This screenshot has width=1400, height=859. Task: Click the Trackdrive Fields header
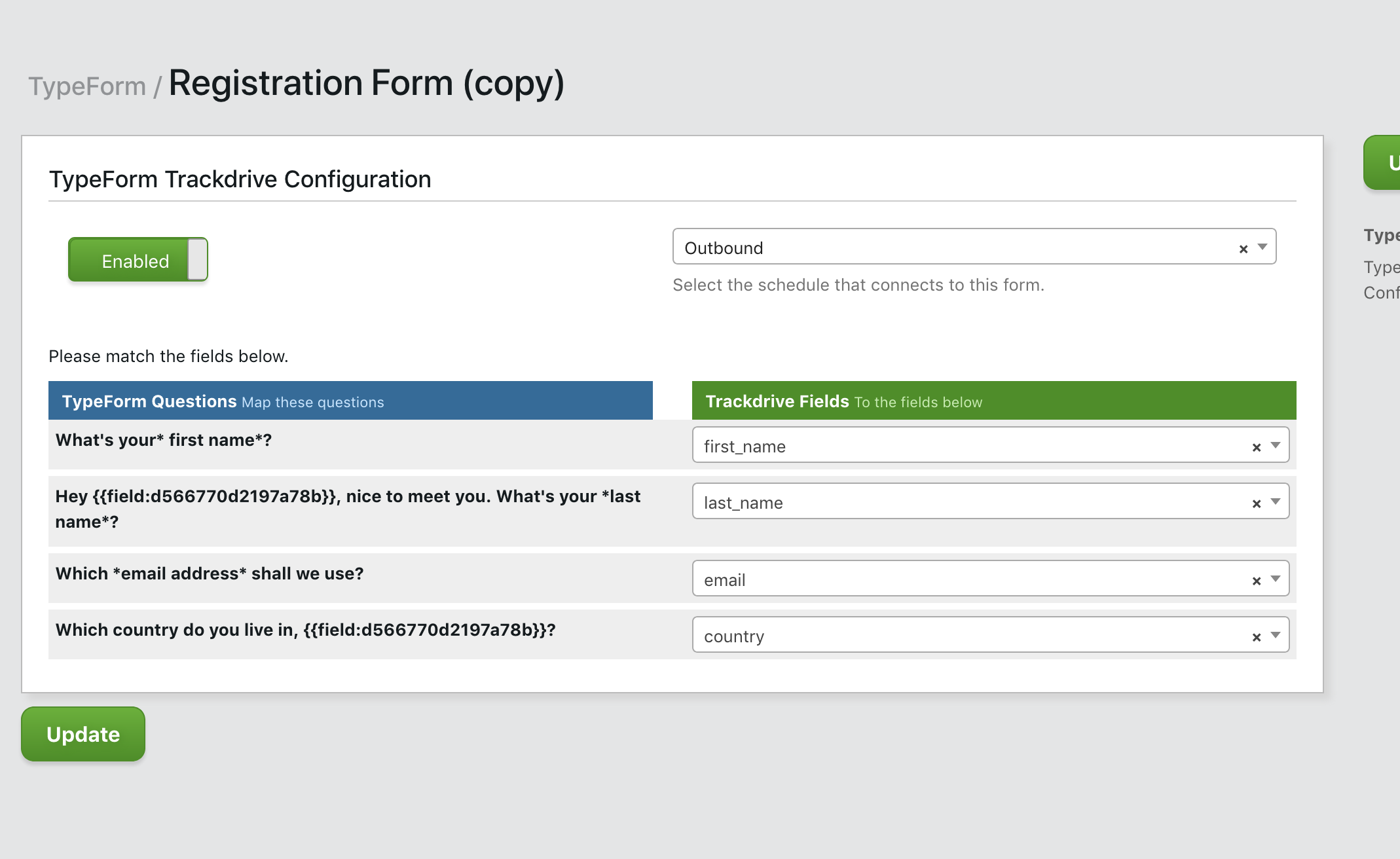pos(994,401)
